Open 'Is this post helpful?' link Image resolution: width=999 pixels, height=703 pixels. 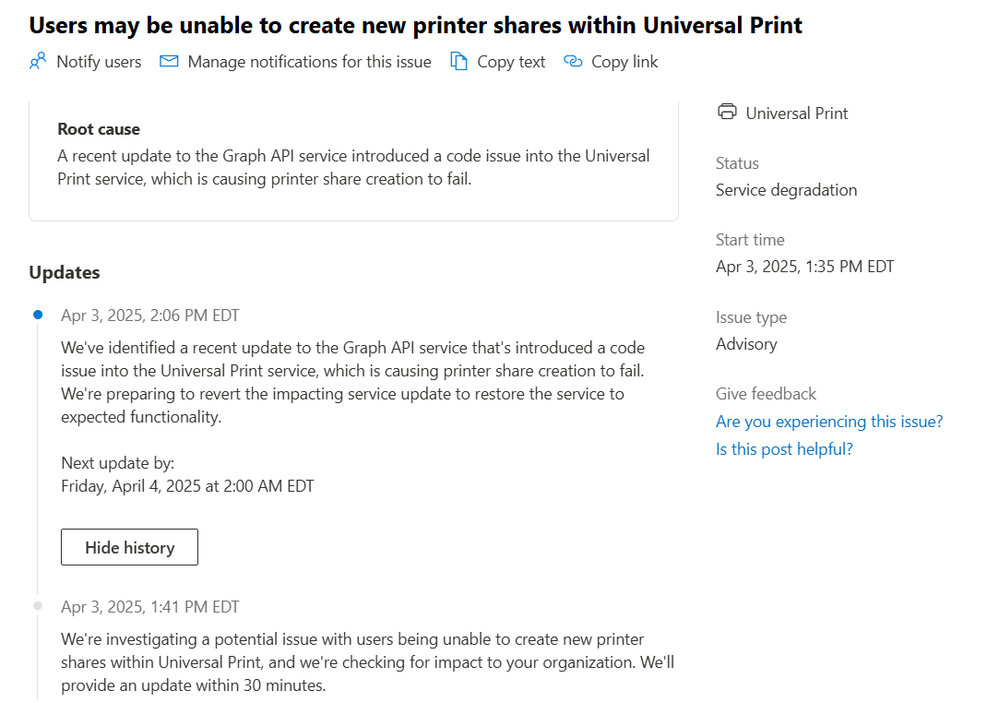(x=784, y=449)
